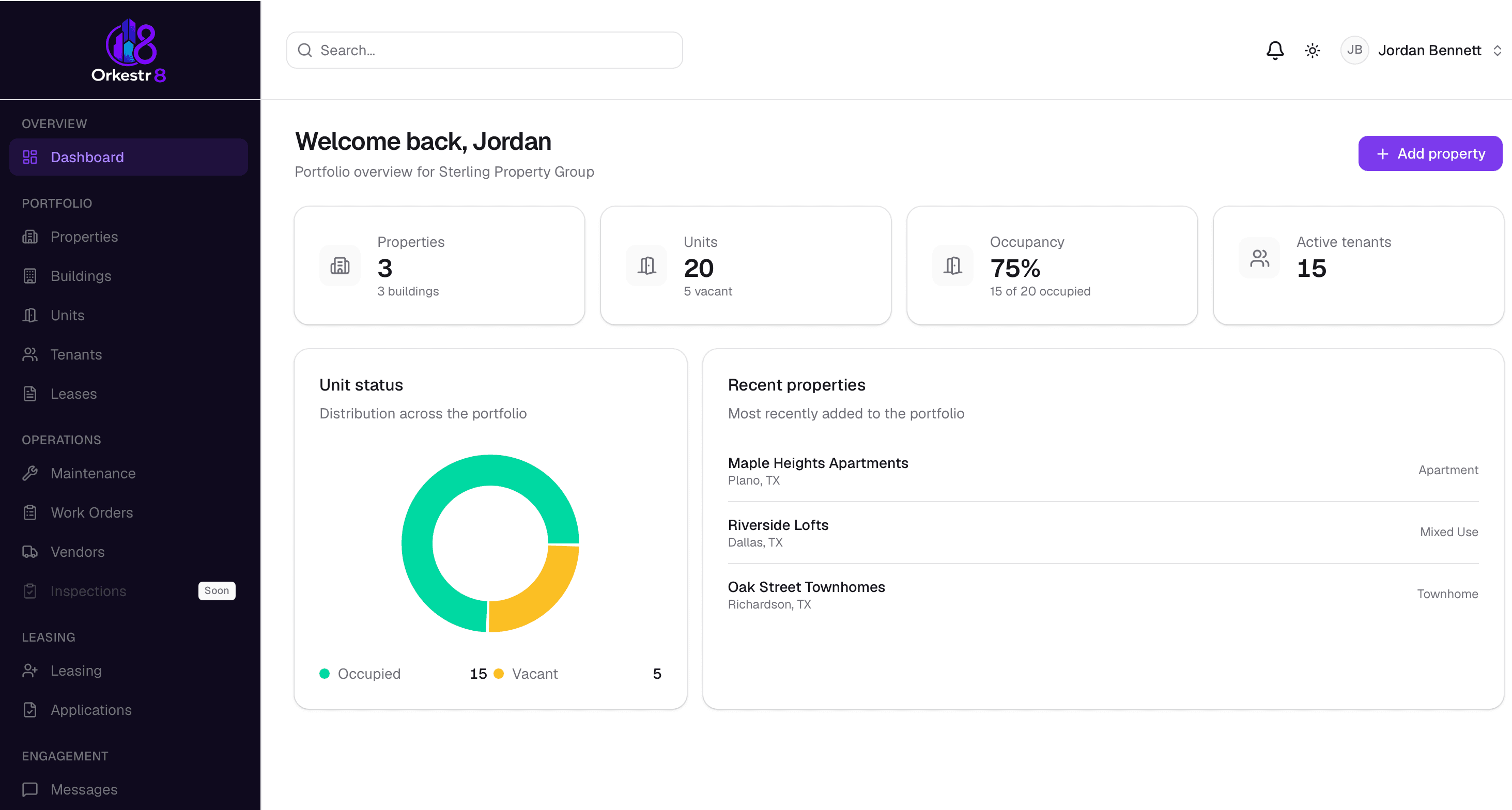The width and height of the screenshot is (1512, 810).
Task: Click the Inspections clipboard-check icon
Action: coord(30,591)
